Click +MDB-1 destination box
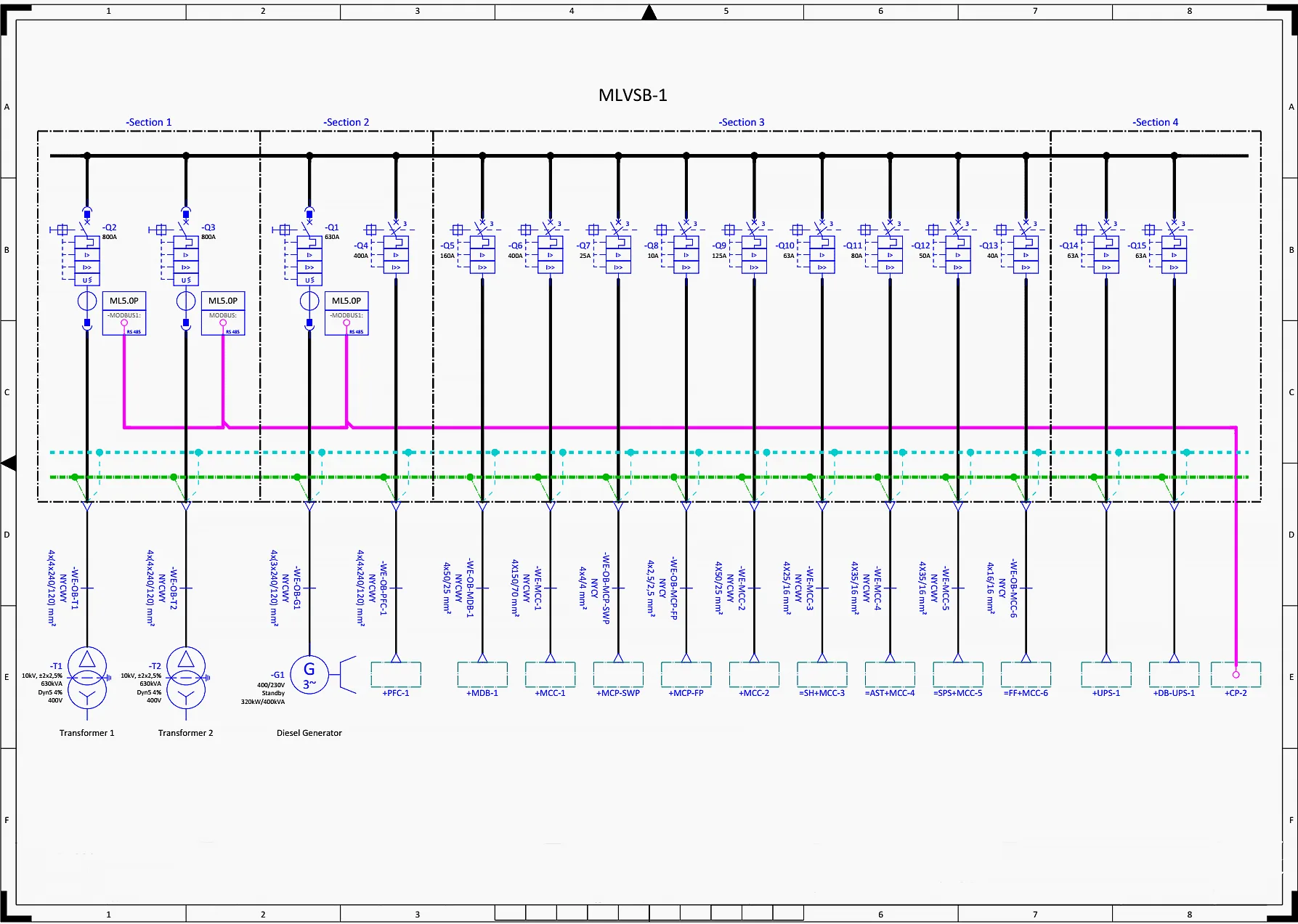Screen dimensions: 1298x924 click(482, 675)
